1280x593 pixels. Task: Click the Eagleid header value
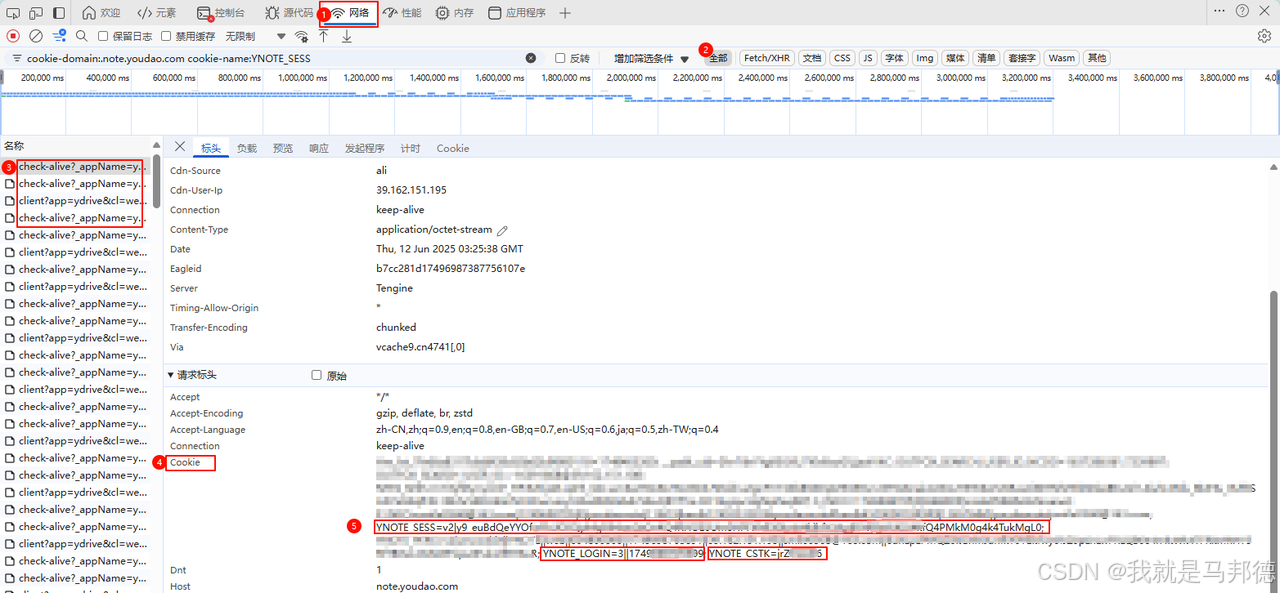[451, 269]
